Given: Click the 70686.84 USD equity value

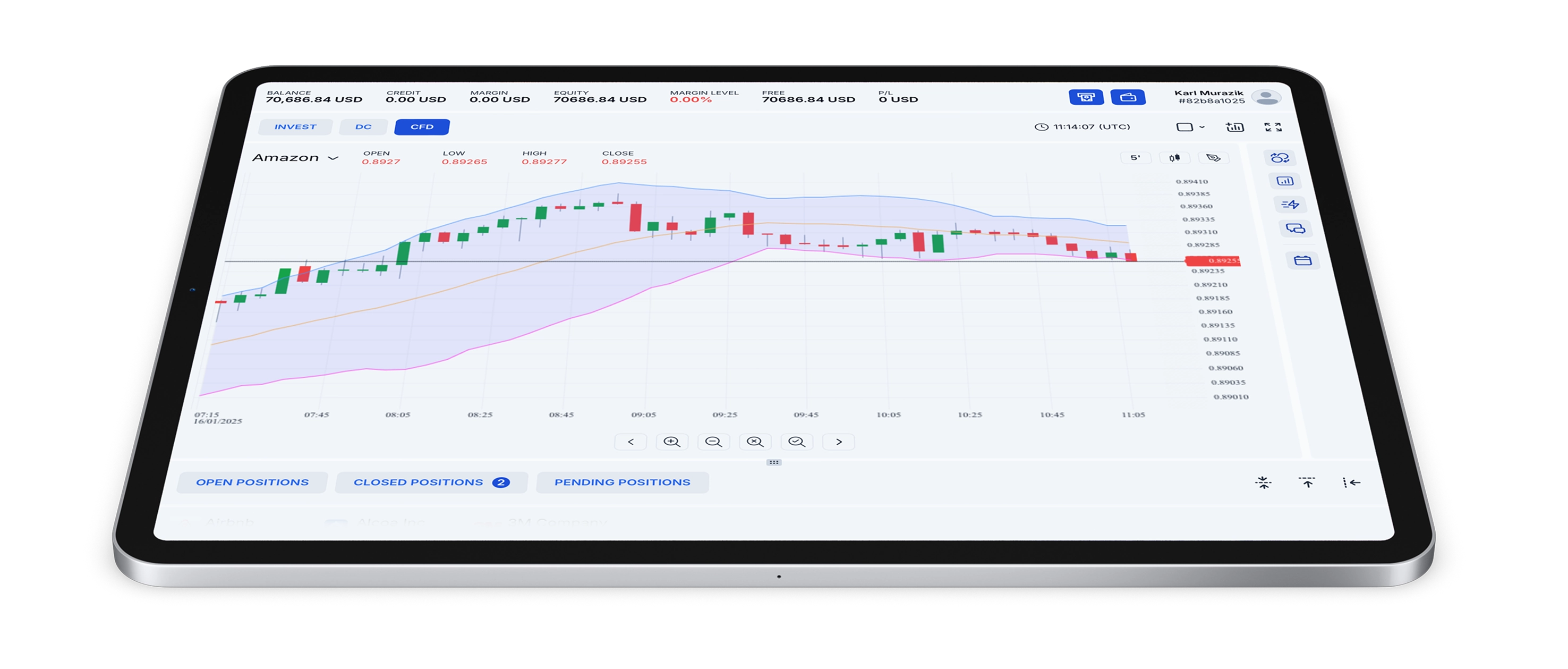Looking at the screenshot, I should [x=600, y=100].
